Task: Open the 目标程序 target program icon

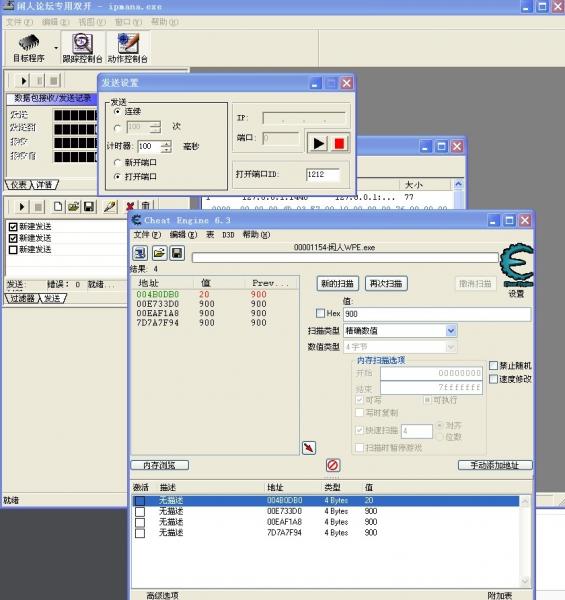Action: coord(29,48)
